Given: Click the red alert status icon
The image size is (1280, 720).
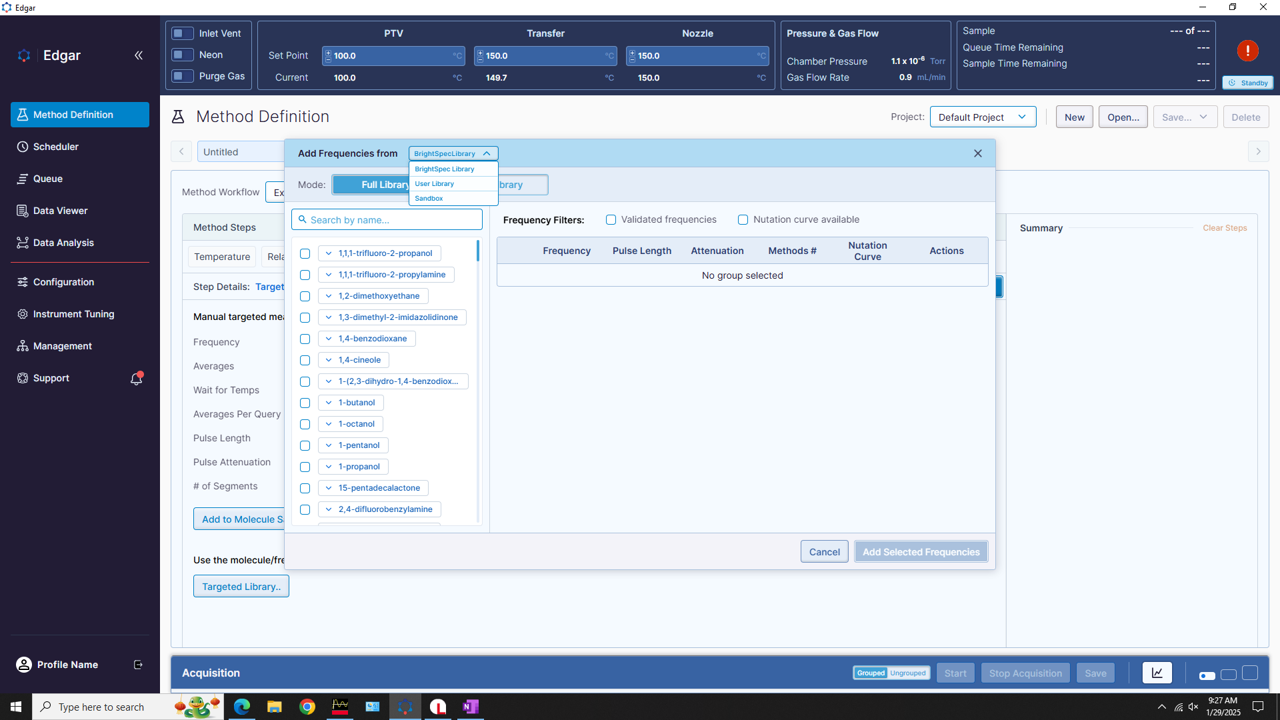Looking at the screenshot, I should pyautogui.click(x=1247, y=50).
